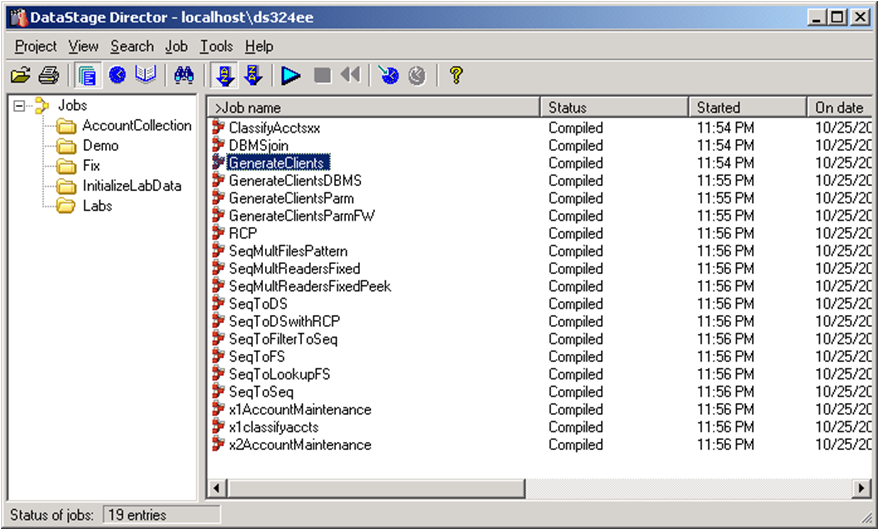Open the Schedule view clock icon
Viewport: 879px width, 530px height.
[x=118, y=75]
